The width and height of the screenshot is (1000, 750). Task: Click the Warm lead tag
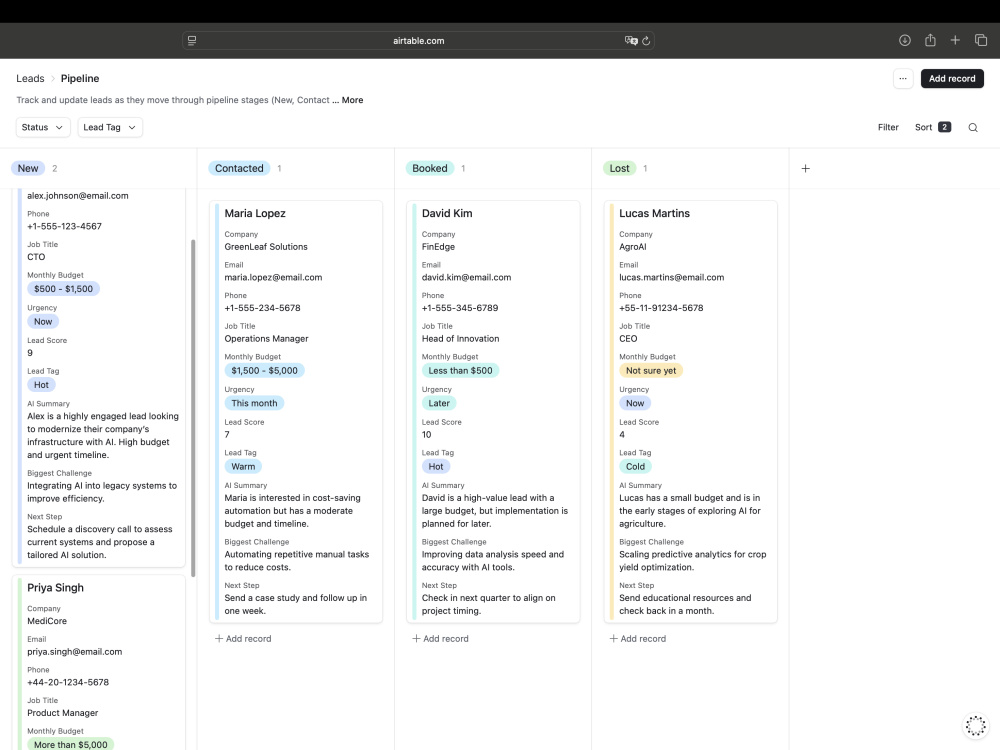(x=243, y=466)
